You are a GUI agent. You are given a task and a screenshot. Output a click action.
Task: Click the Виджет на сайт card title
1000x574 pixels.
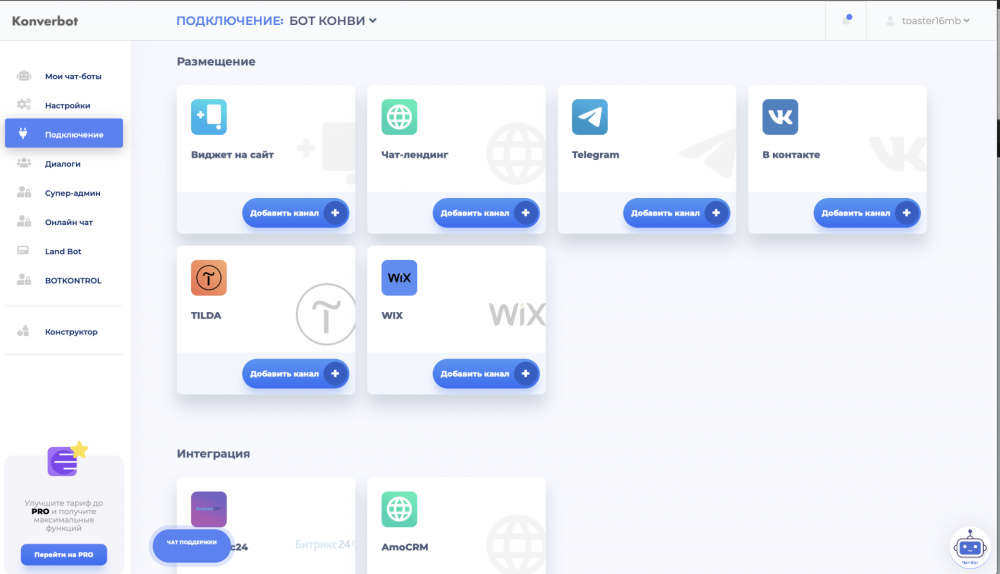click(x=232, y=154)
